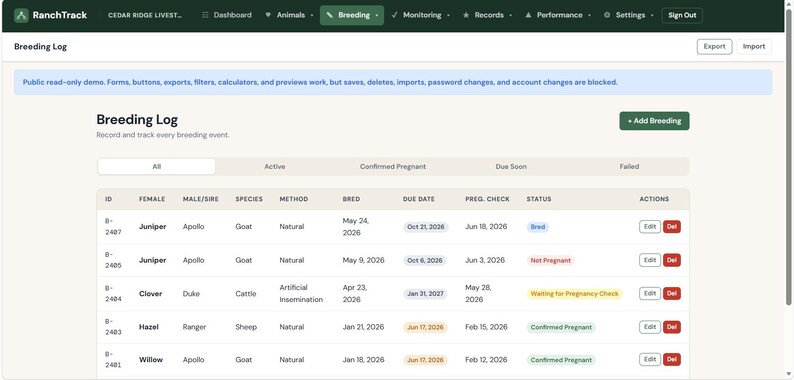Click Willow's Confirmed Pregnant status badge
Screen dimensions: 794x380
pyautogui.click(x=561, y=360)
